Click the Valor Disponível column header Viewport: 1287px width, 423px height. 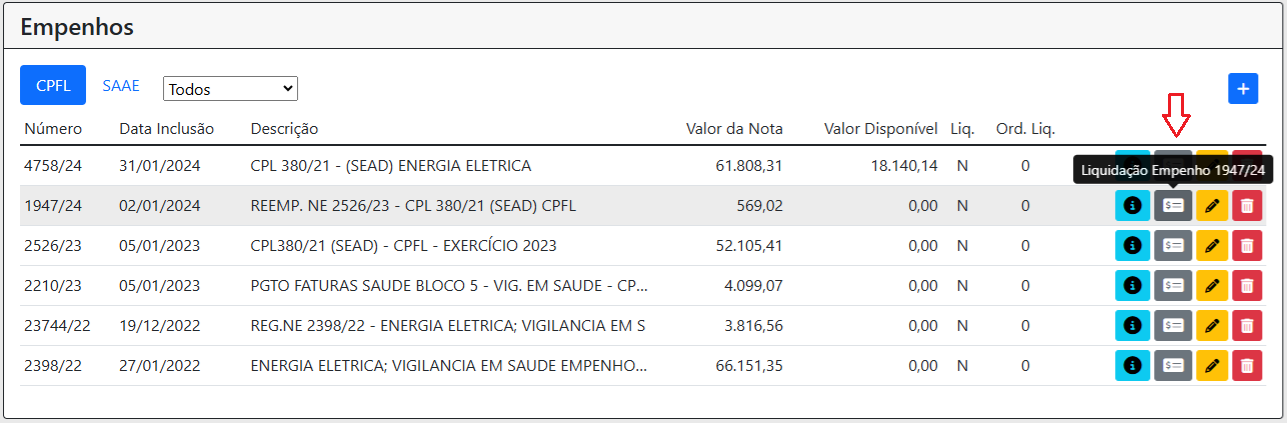(881, 129)
